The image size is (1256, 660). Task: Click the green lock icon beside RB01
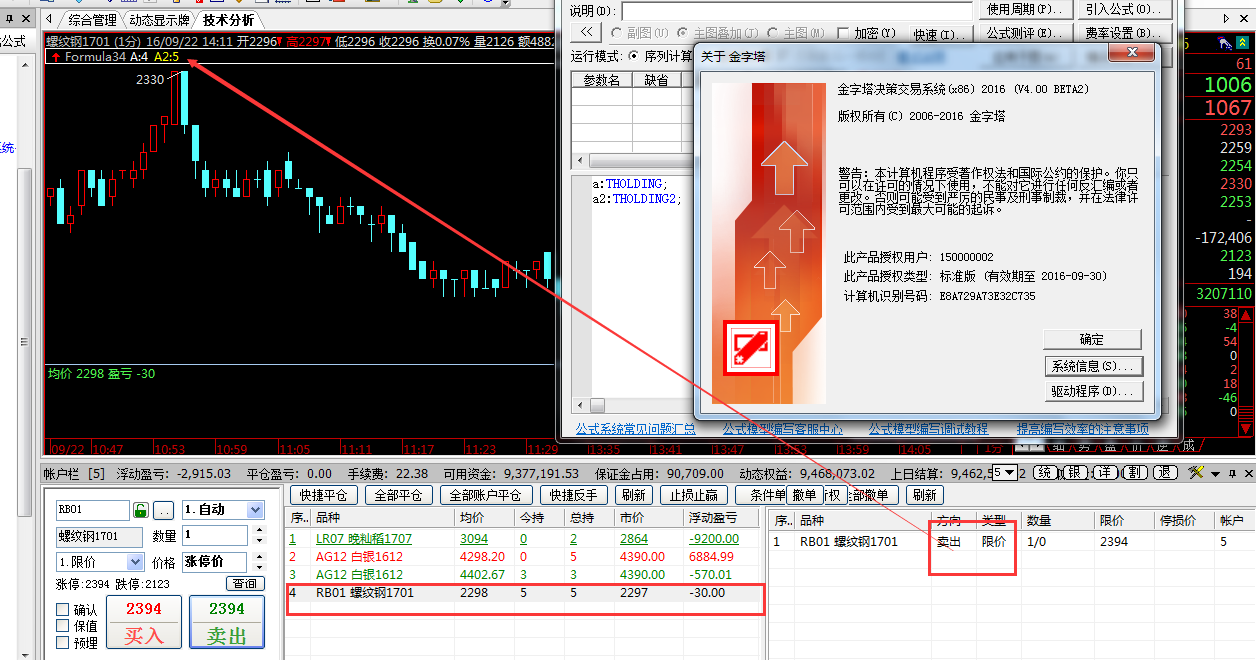click(x=141, y=510)
